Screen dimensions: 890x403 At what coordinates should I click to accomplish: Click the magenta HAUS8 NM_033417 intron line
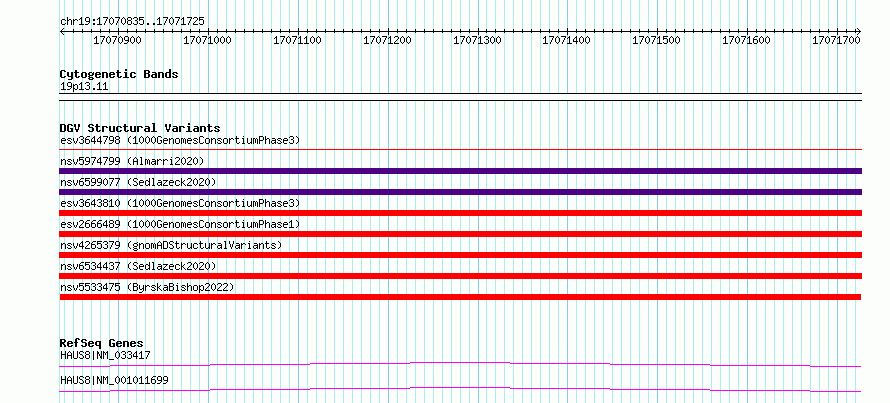[x=460, y=364]
